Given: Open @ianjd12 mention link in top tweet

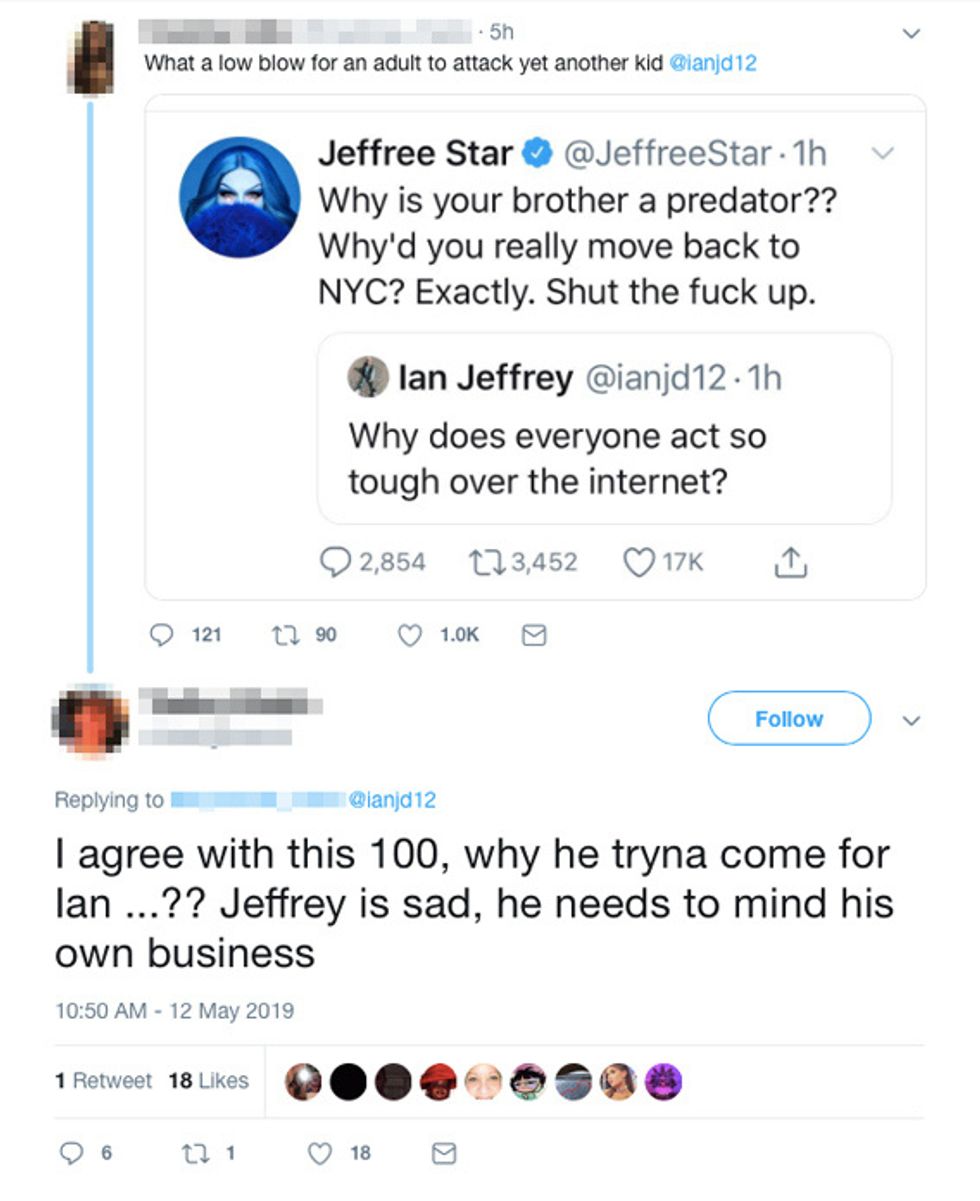Looking at the screenshot, I should pos(712,63).
